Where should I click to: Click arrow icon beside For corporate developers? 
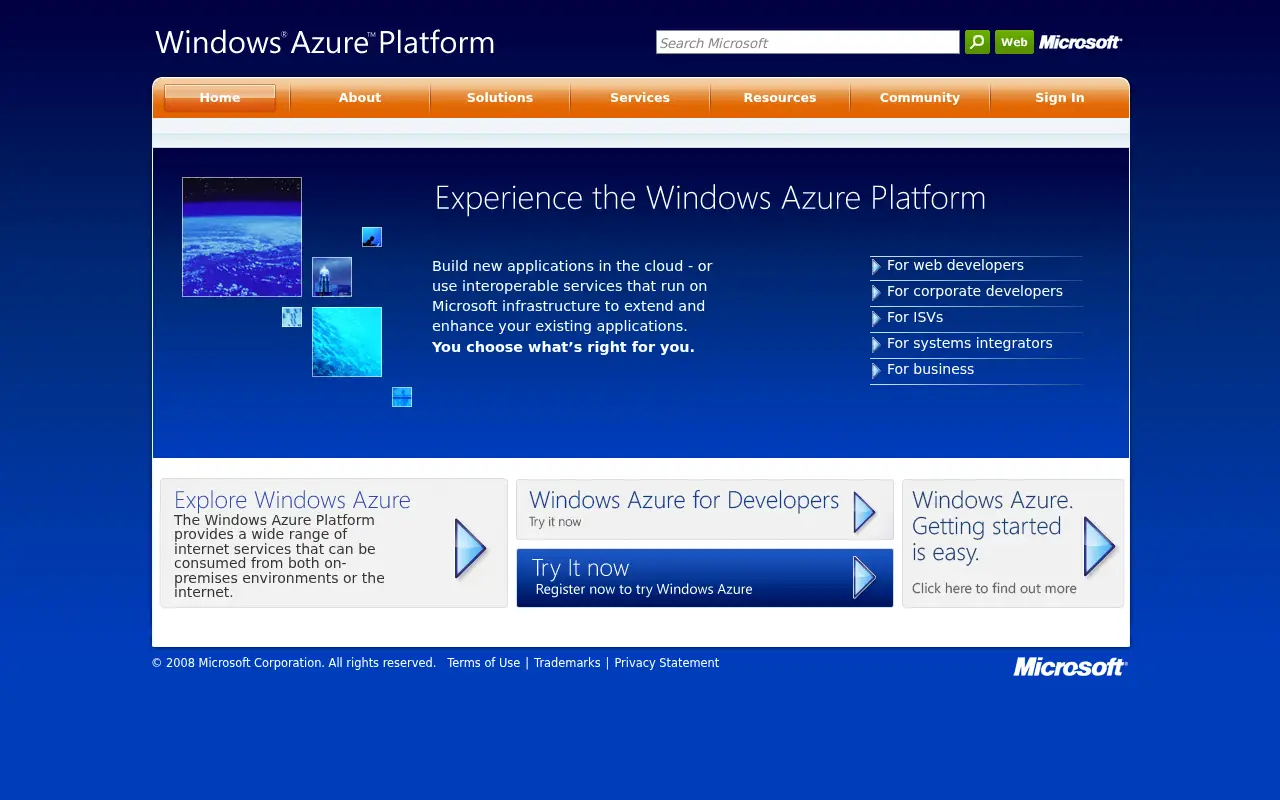click(876, 293)
